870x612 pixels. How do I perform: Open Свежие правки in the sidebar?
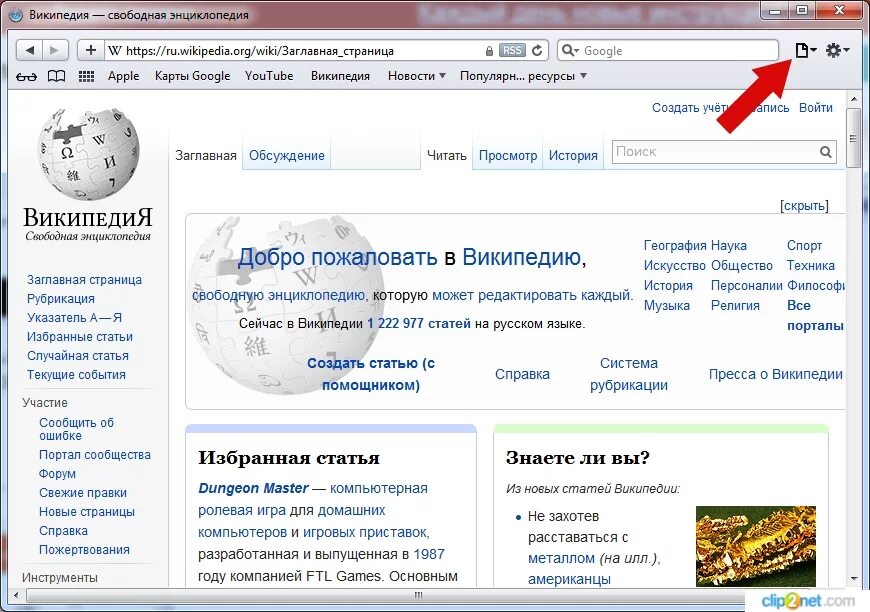[83, 493]
